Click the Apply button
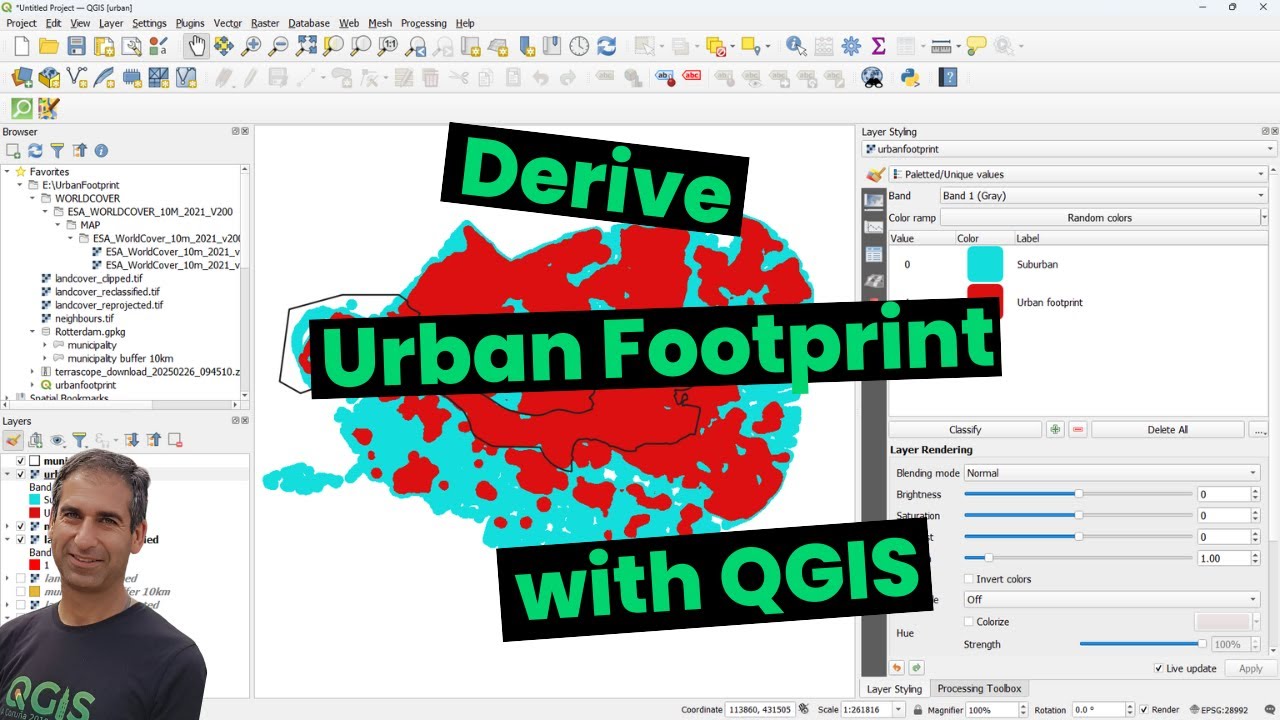This screenshot has height=720, width=1280. coord(1251,668)
